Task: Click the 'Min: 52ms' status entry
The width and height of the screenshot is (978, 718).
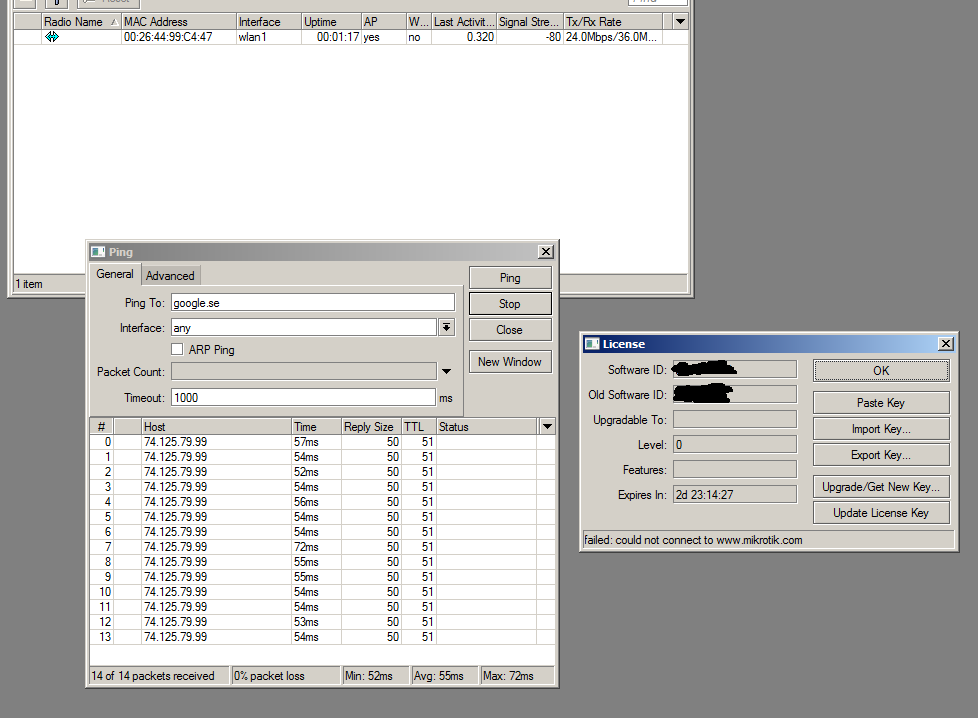Action: [x=376, y=676]
